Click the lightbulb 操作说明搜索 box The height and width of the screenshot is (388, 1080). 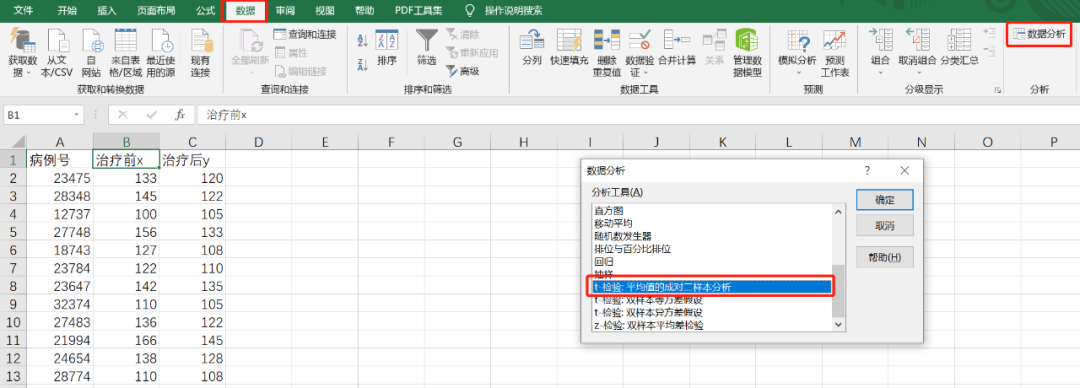pos(503,10)
